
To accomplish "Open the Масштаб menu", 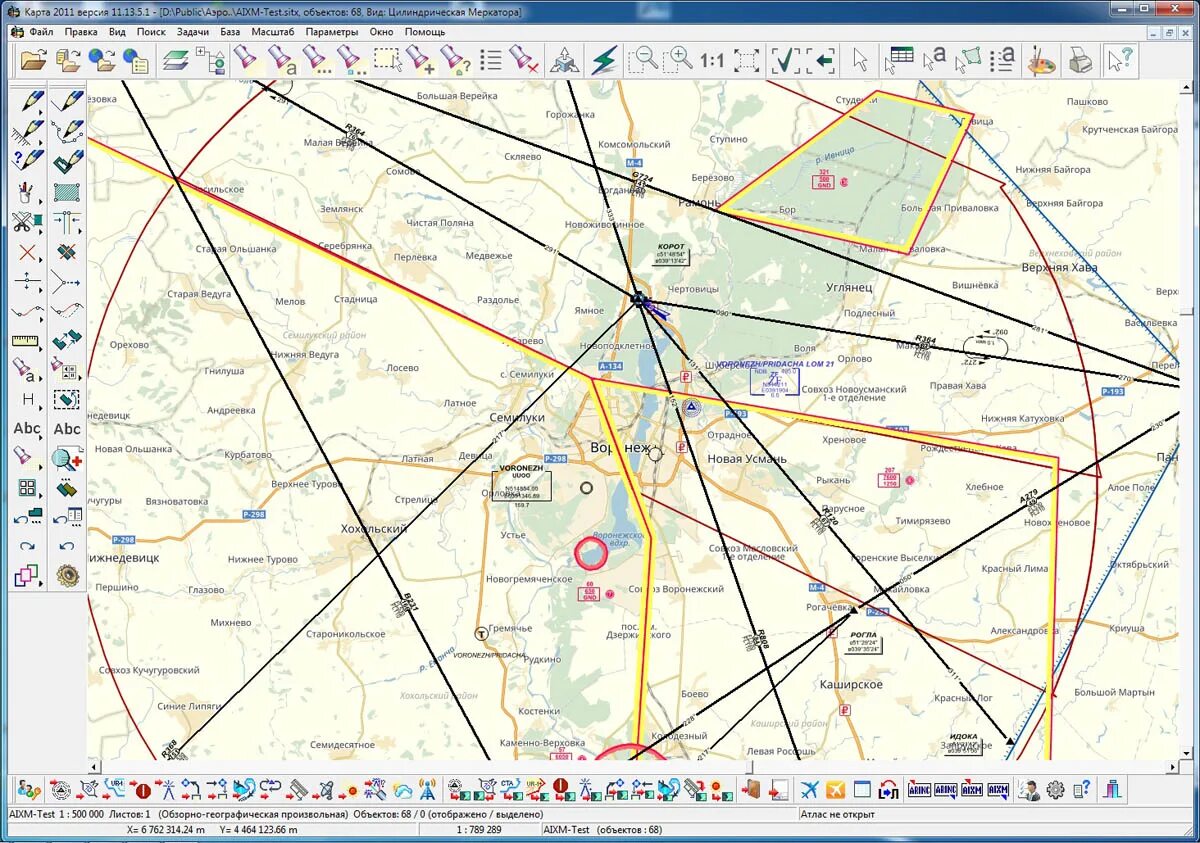I will coord(272,32).
